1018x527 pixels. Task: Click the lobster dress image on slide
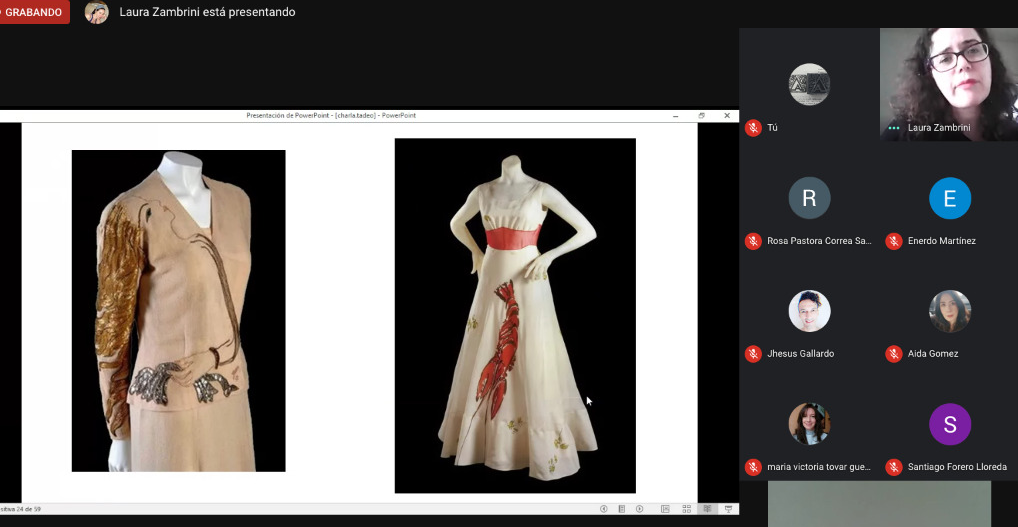point(515,316)
